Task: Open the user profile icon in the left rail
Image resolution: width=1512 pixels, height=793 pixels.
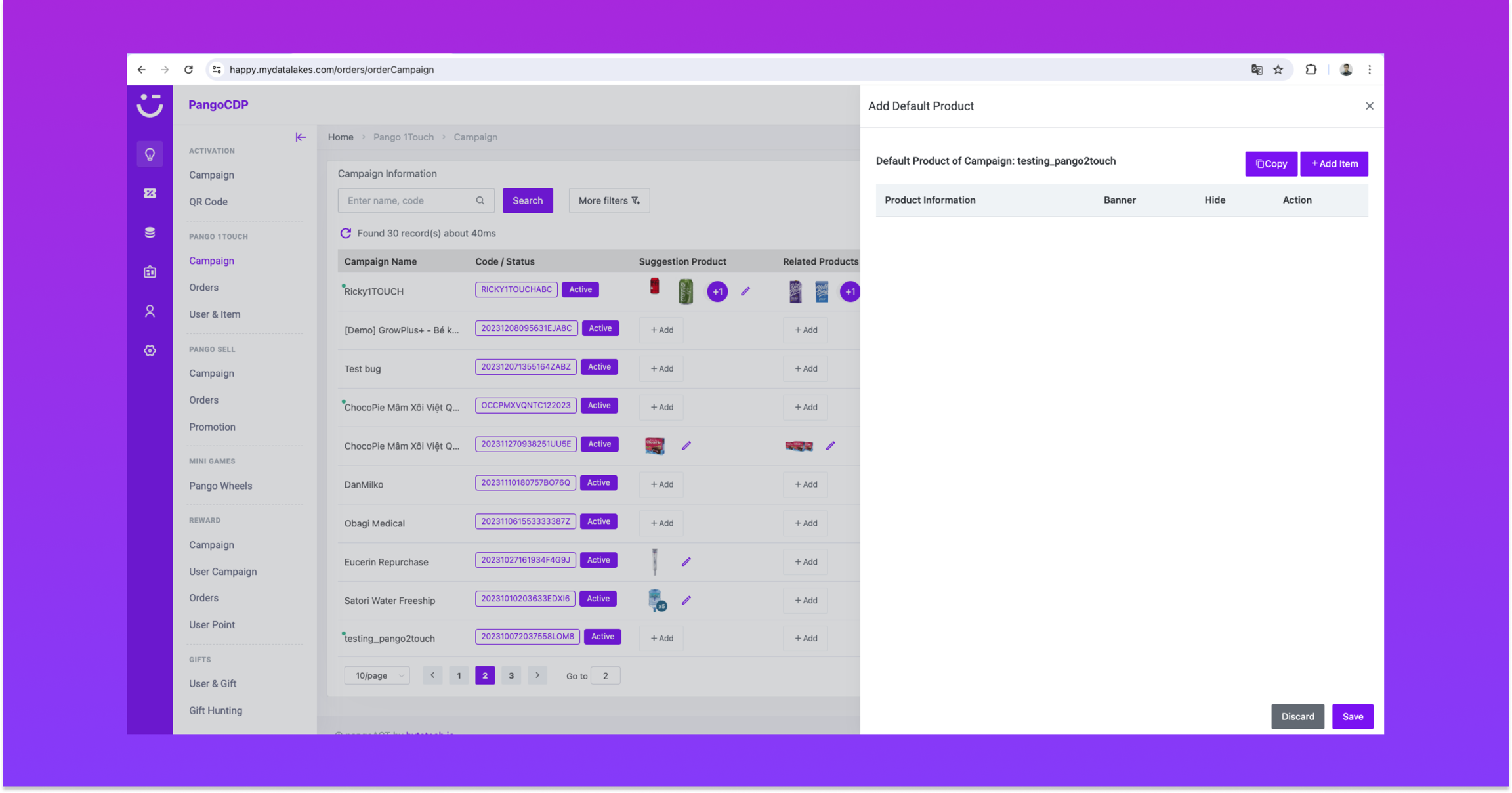Action: [150, 311]
